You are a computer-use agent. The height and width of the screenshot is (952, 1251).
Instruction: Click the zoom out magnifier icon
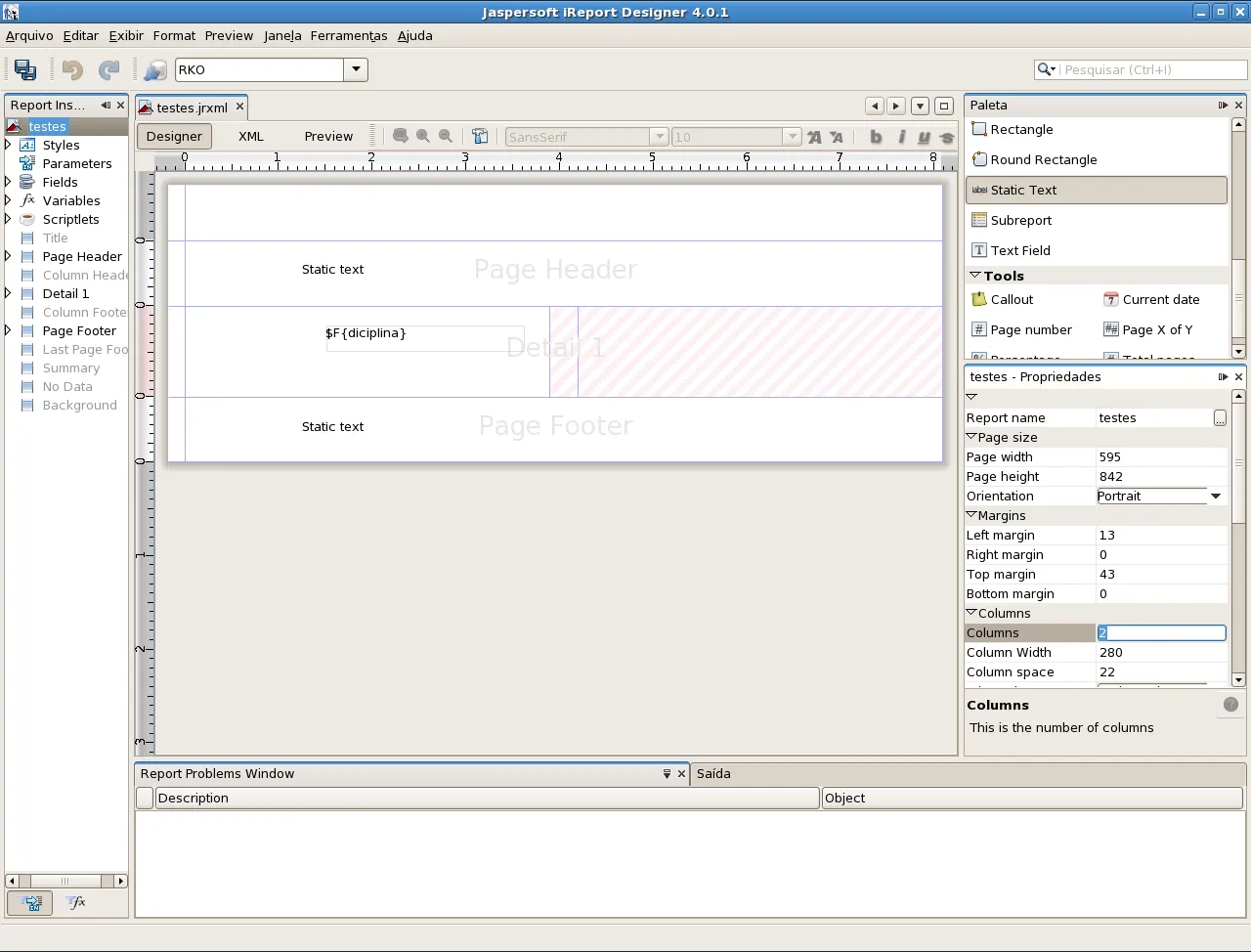(x=446, y=137)
